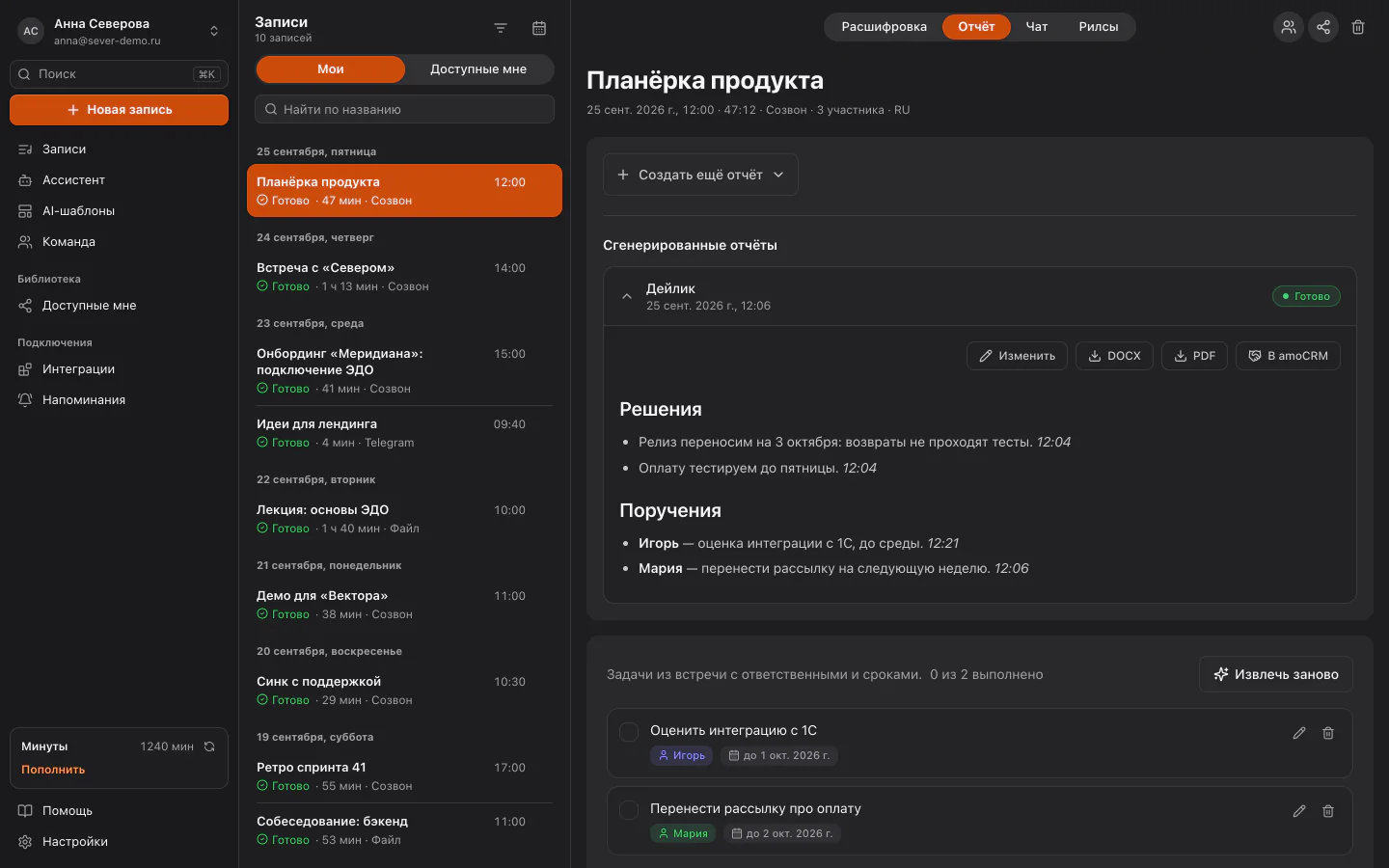The image size is (1389, 868).
Task: Collapse the Дейлик report section
Action: [627, 296]
